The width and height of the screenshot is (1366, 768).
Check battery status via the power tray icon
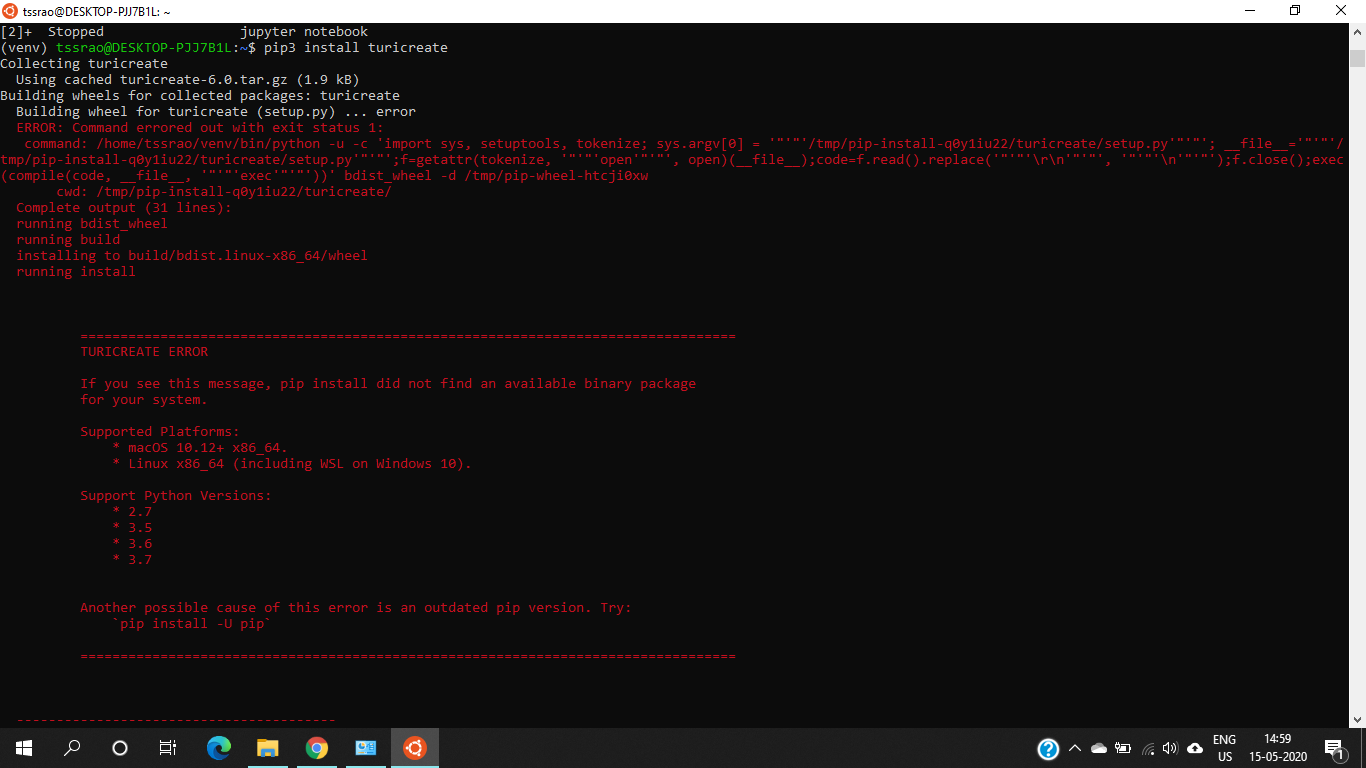(1123, 747)
